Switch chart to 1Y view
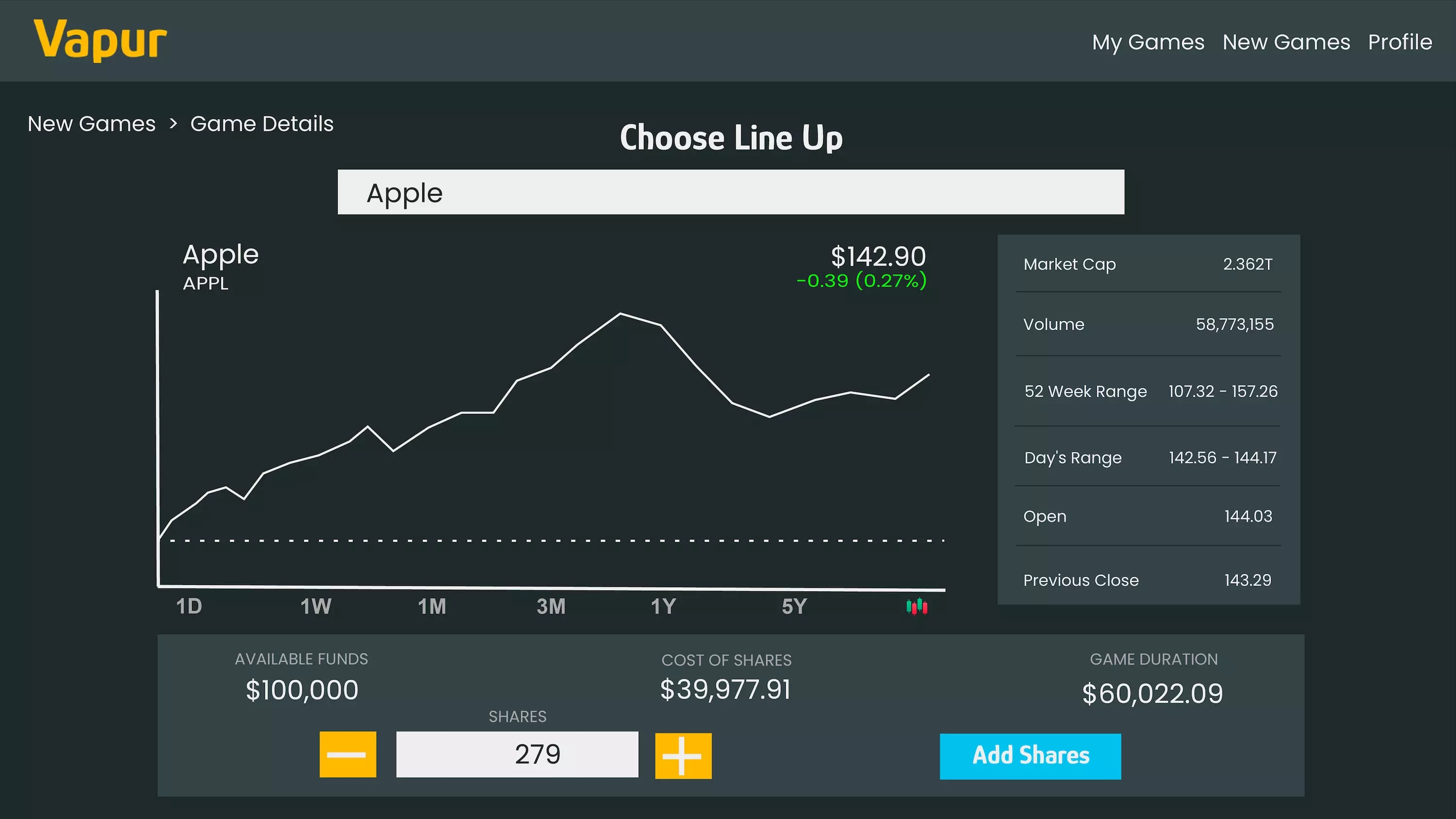Viewport: 1456px width, 819px height. point(663,606)
